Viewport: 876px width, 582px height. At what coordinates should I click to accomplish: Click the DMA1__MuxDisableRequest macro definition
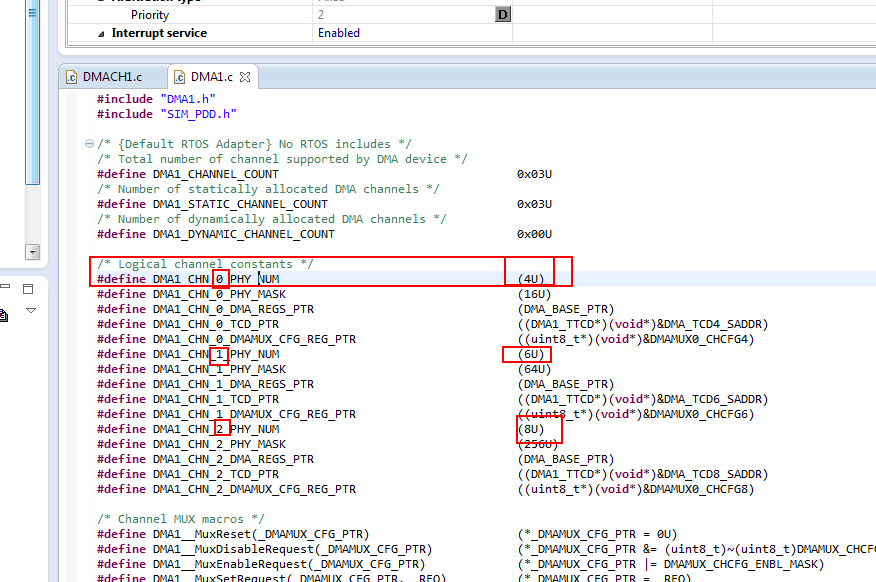pos(292,550)
